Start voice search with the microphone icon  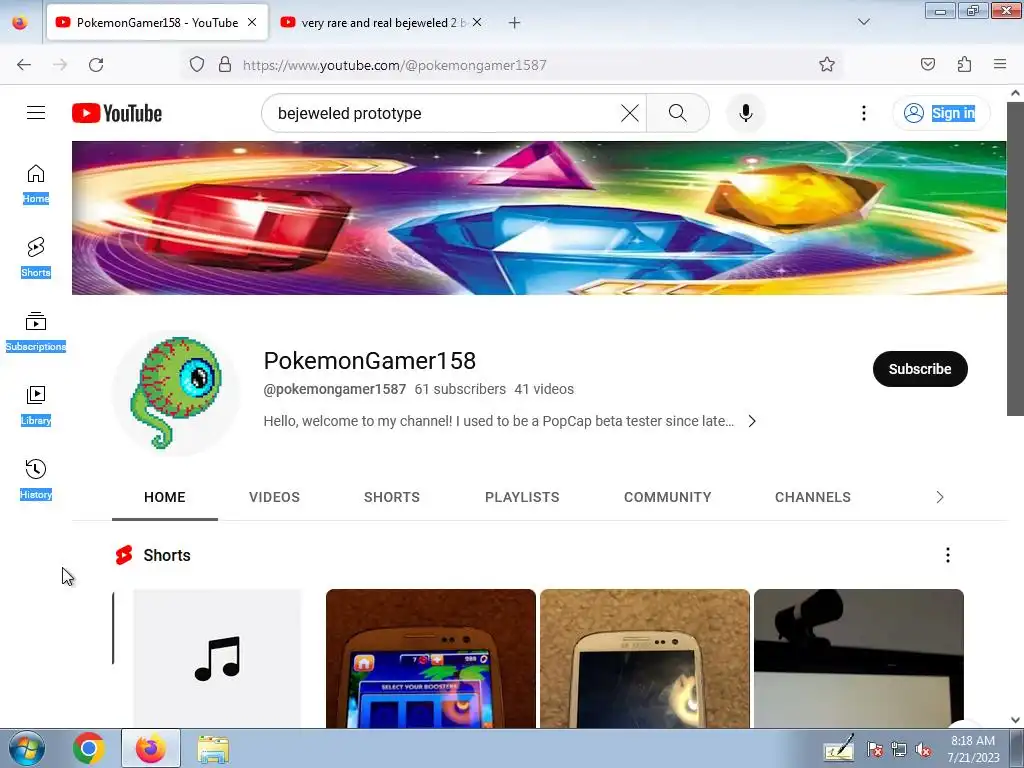pyautogui.click(x=746, y=113)
